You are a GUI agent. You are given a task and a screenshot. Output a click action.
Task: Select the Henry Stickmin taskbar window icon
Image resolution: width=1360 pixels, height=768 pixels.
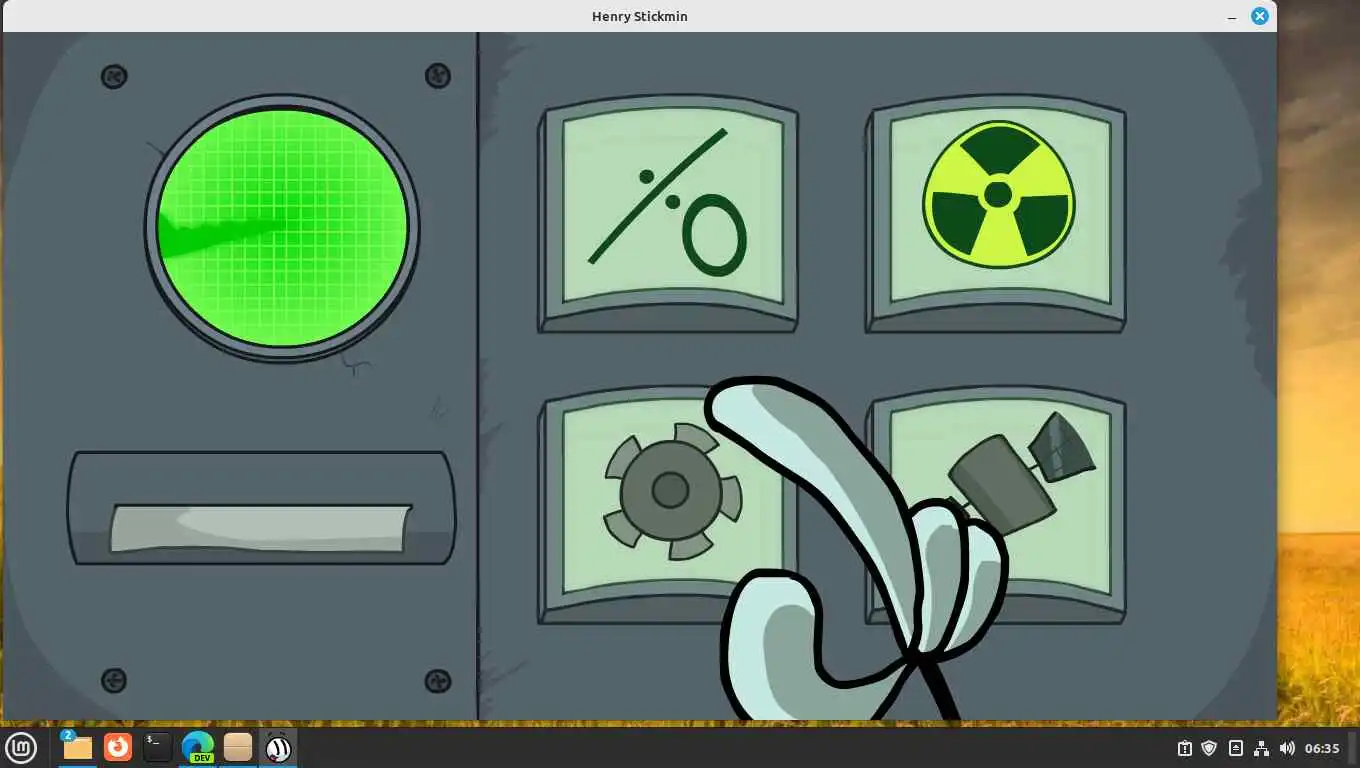click(x=278, y=747)
